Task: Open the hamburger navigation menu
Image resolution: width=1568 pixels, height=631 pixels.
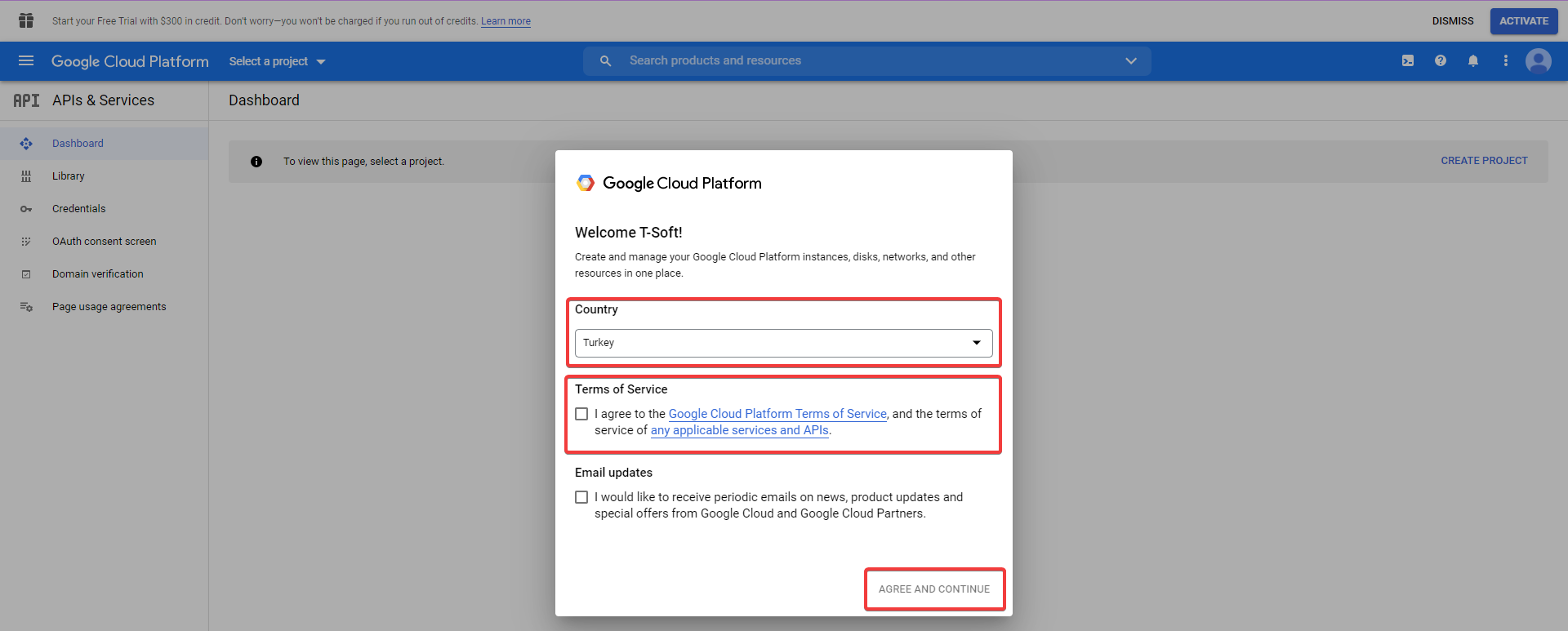Action: 26,61
